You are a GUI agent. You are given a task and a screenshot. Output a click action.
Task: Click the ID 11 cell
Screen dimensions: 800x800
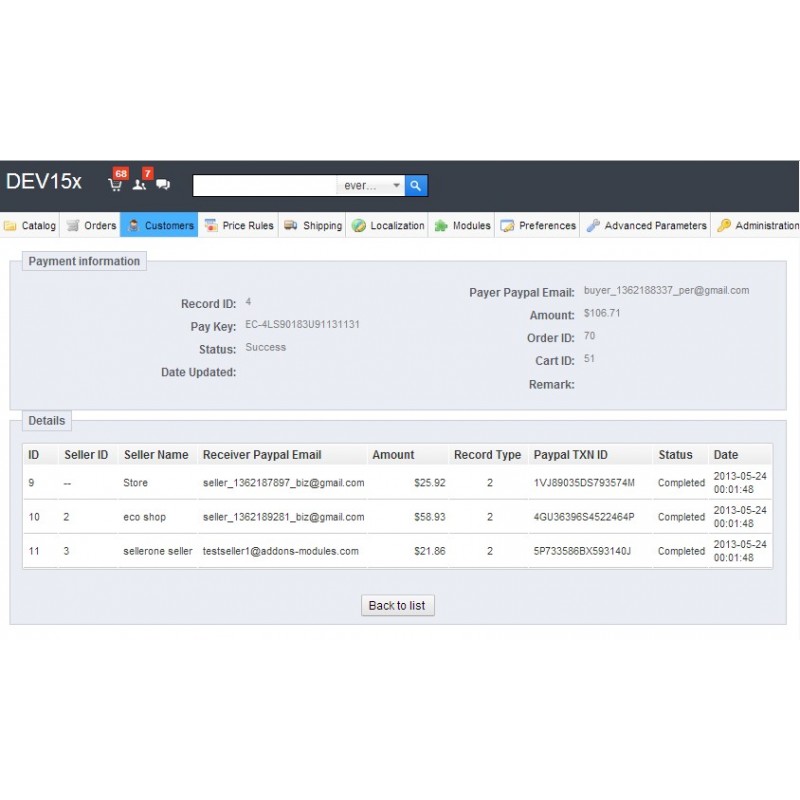coord(34,551)
